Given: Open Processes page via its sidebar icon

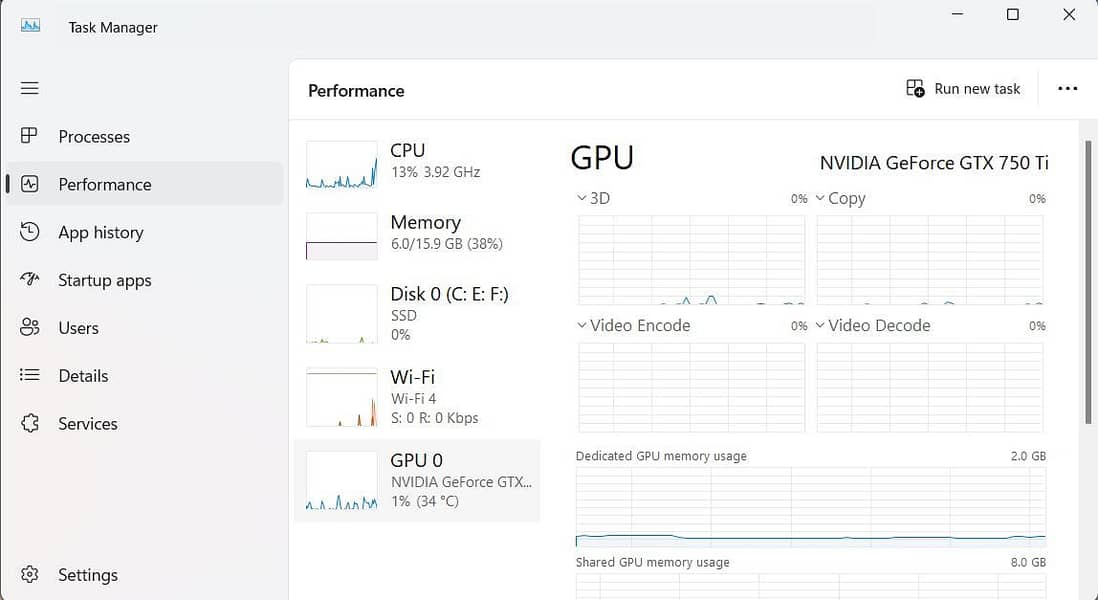Looking at the screenshot, I should coord(30,136).
